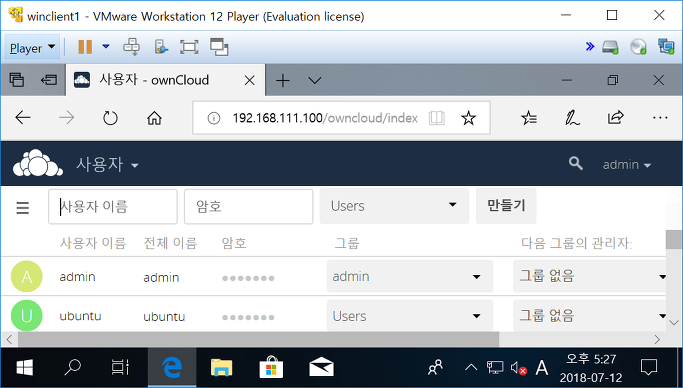
Task: Open the ubuntu row Users group dropdown
Action: (x=410, y=316)
